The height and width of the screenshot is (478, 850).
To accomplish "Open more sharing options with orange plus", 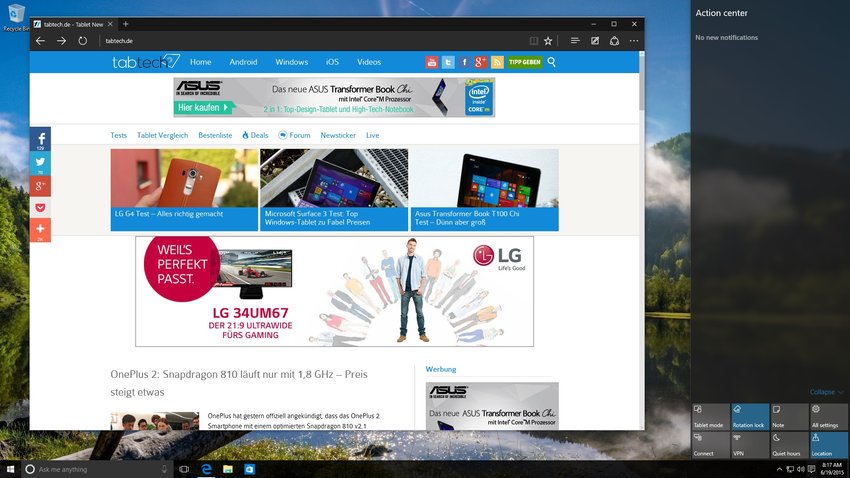I will 40,230.
